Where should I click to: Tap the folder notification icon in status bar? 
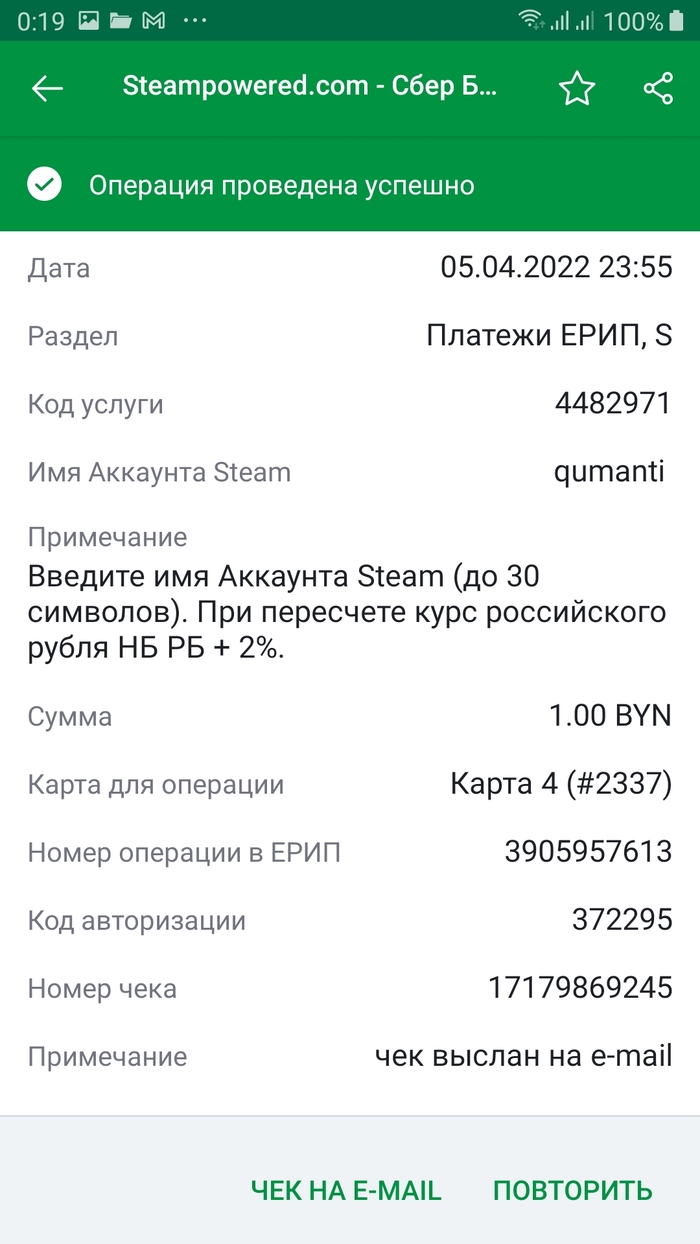(x=121, y=20)
